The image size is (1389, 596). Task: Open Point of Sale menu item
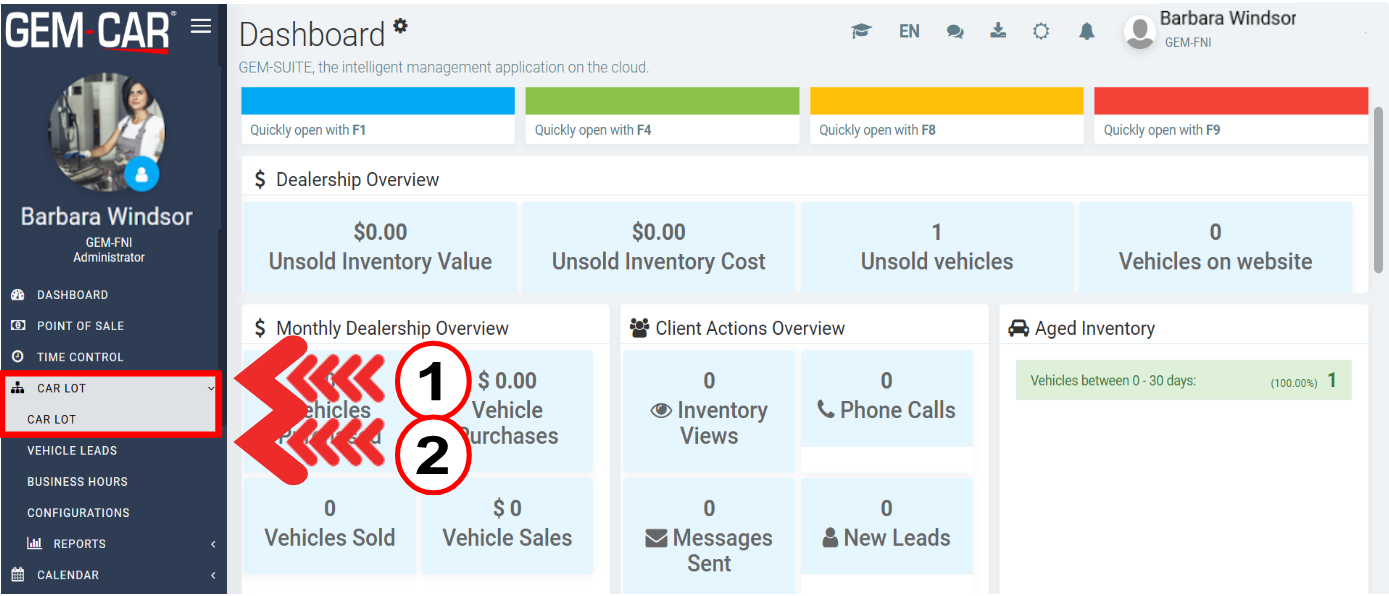point(80,326)
